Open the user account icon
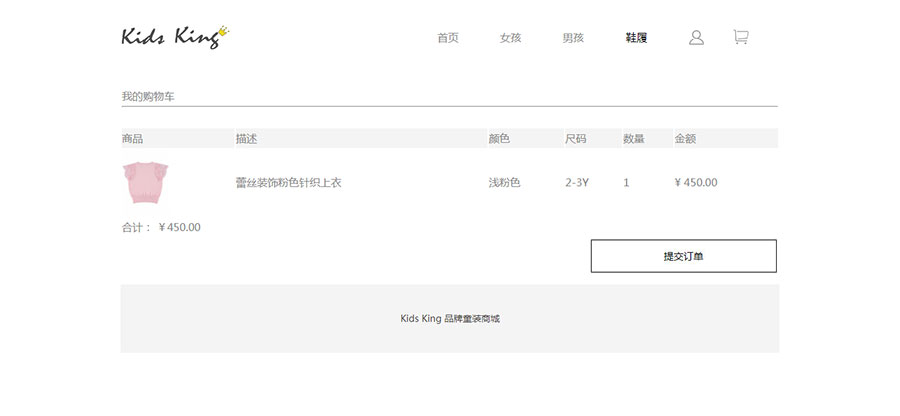900x416 pixels. pos(697,38)
